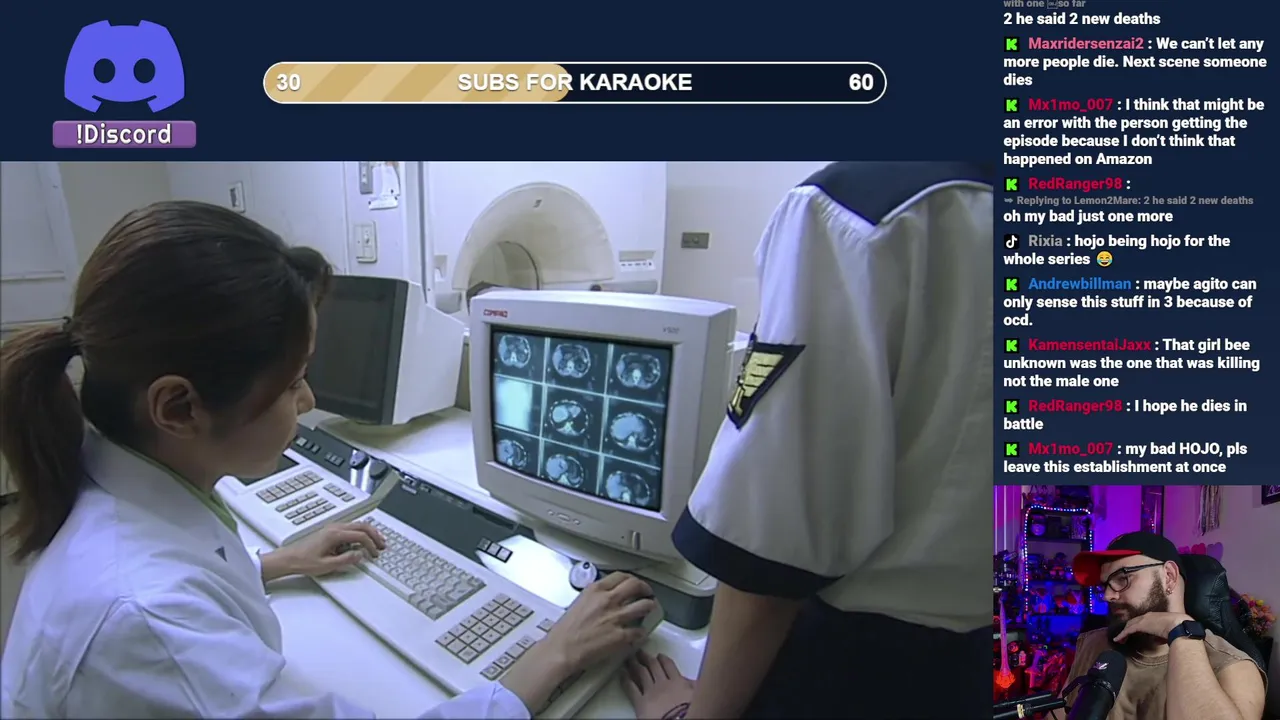Screen dimensions: 1280x720
Task: Click the Kick badge beside Andrewbillman
Action: 1011,284
